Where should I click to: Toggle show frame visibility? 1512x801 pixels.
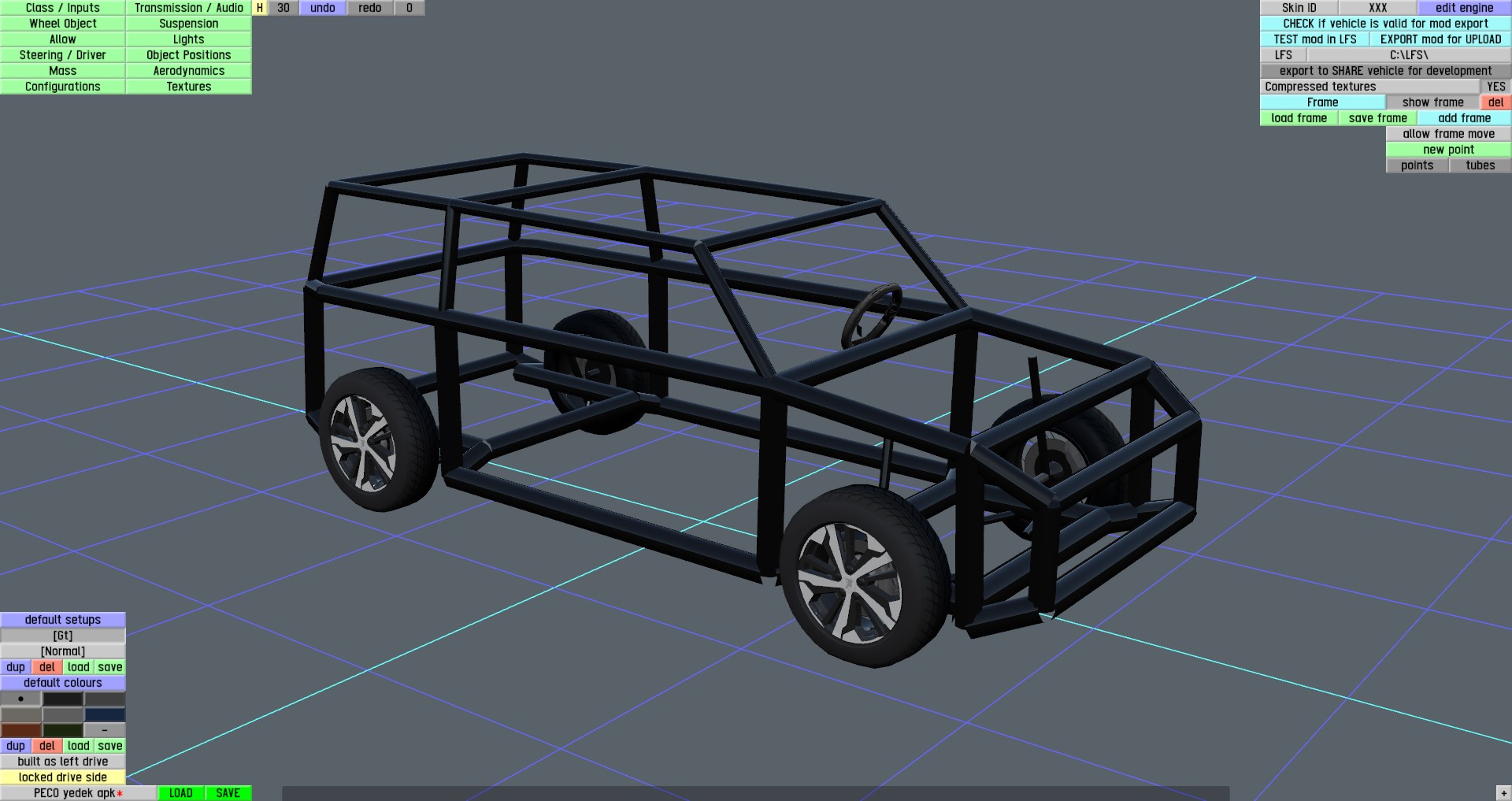(x=1433, y=102)
